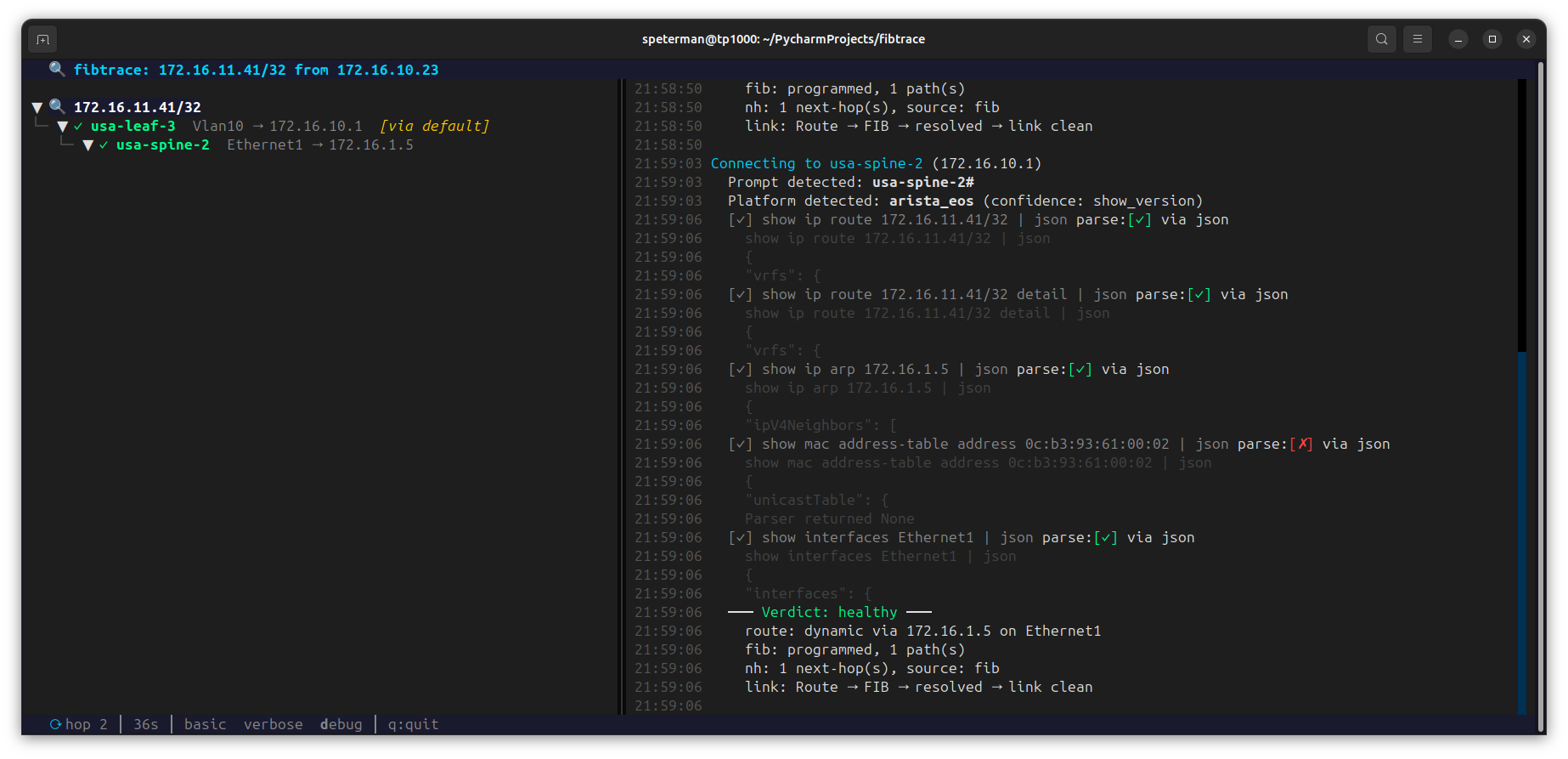The height and width of the screenshot is (759, 1568).
Task: Click spinner icon next to hop 2
Action: [55, 724]
